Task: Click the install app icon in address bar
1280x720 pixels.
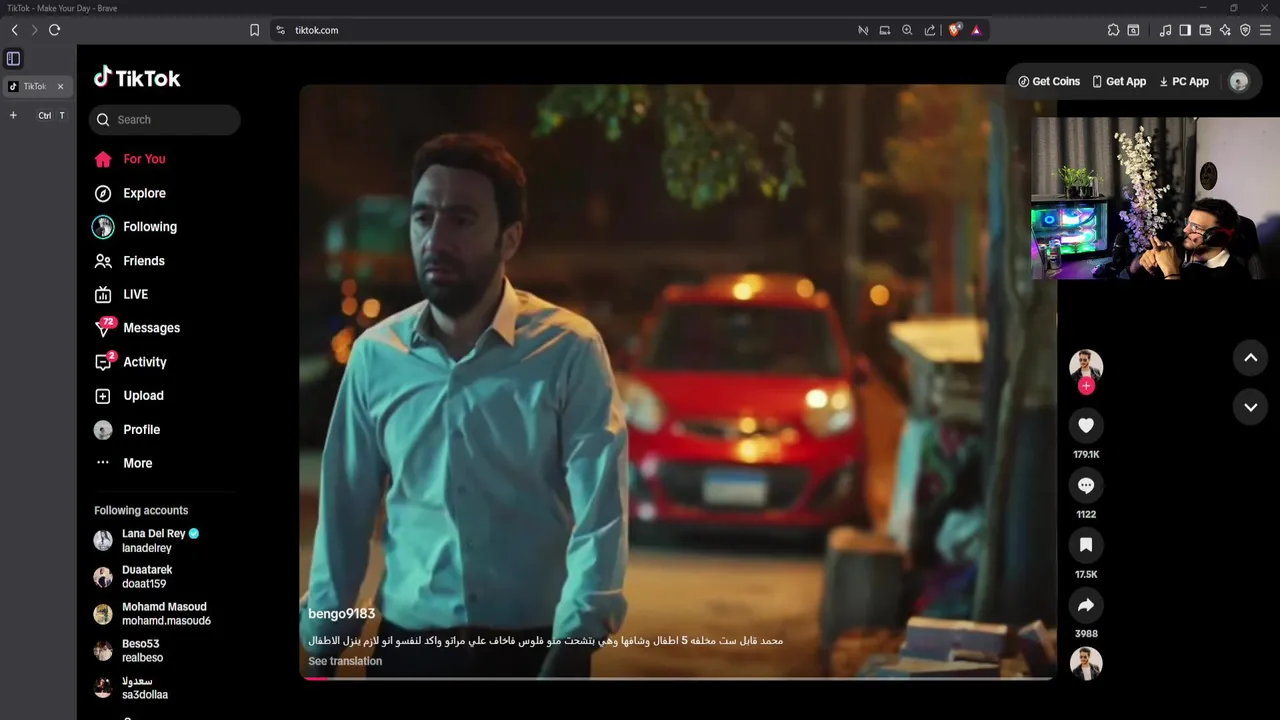Action: click(x=885, y=30)
